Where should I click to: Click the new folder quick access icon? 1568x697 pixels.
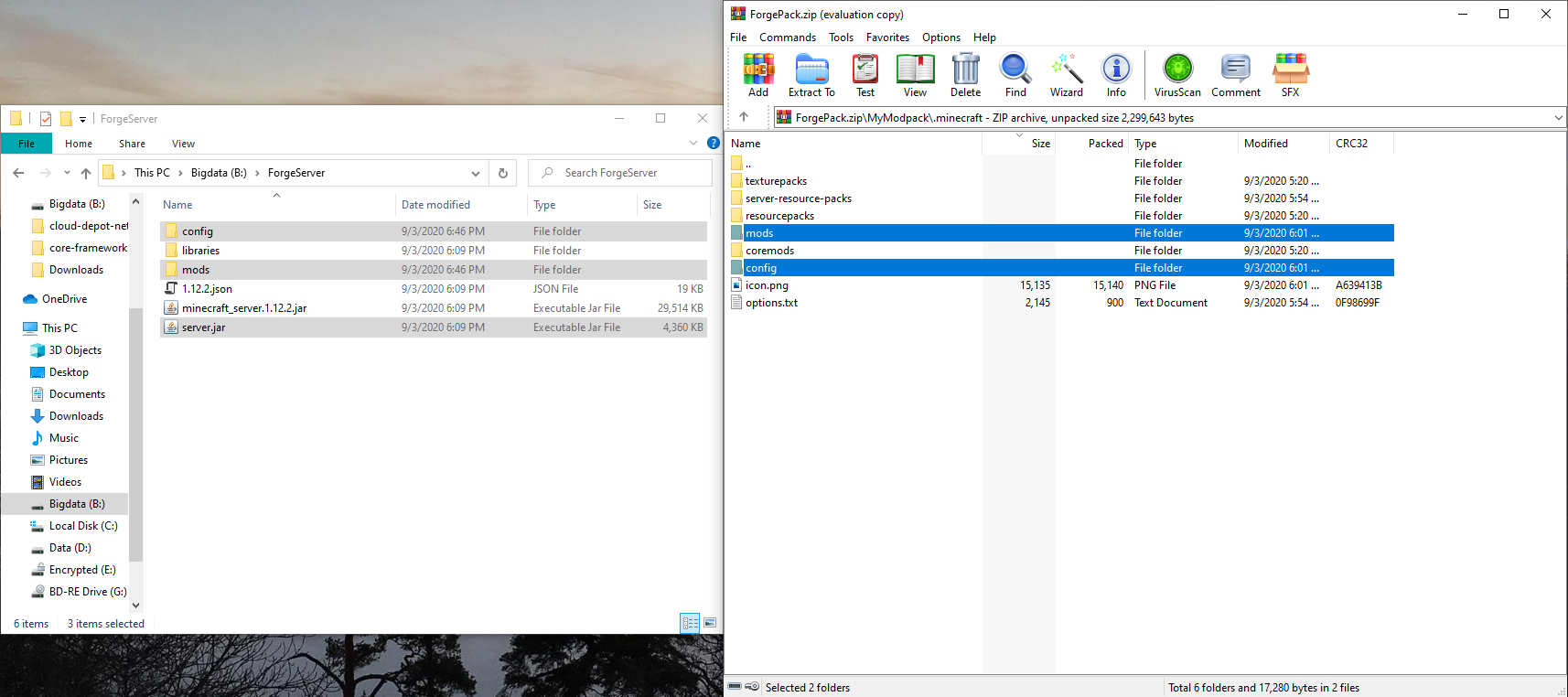(x=66, y=118)
